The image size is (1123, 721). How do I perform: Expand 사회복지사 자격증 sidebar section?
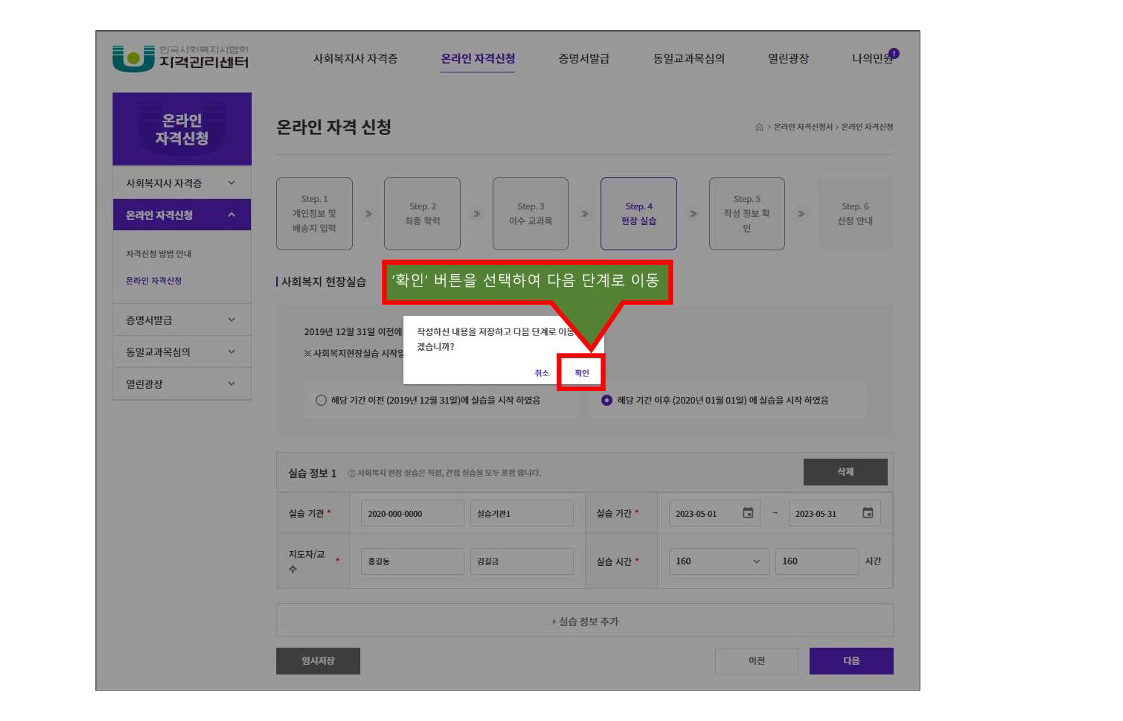click(x=182, y=183)
